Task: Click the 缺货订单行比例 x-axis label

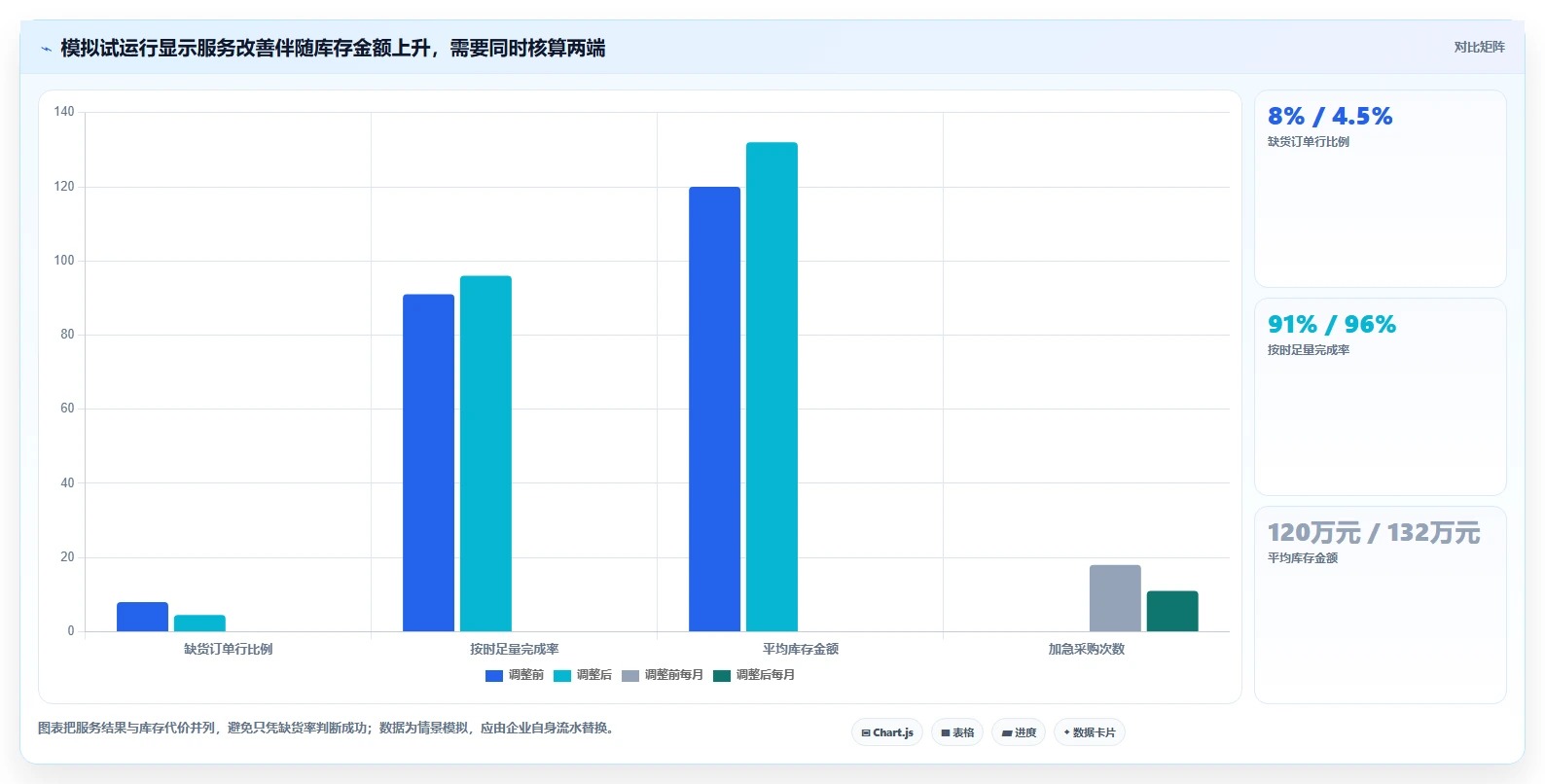Action: tap(229, 649)
